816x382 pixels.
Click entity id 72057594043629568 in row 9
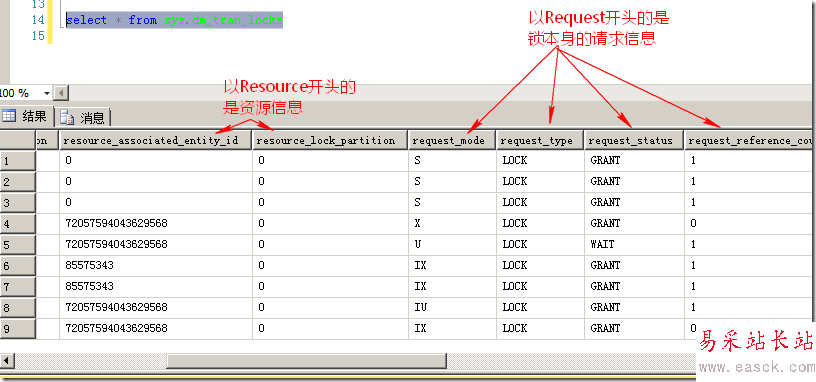point(156,328)
